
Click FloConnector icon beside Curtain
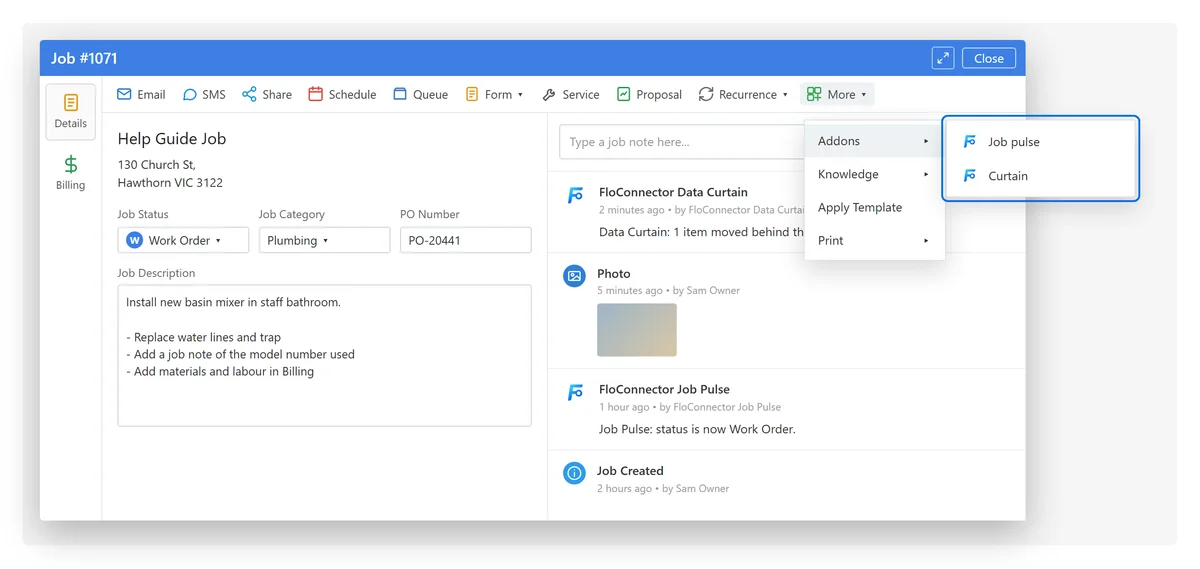[970, 176]
